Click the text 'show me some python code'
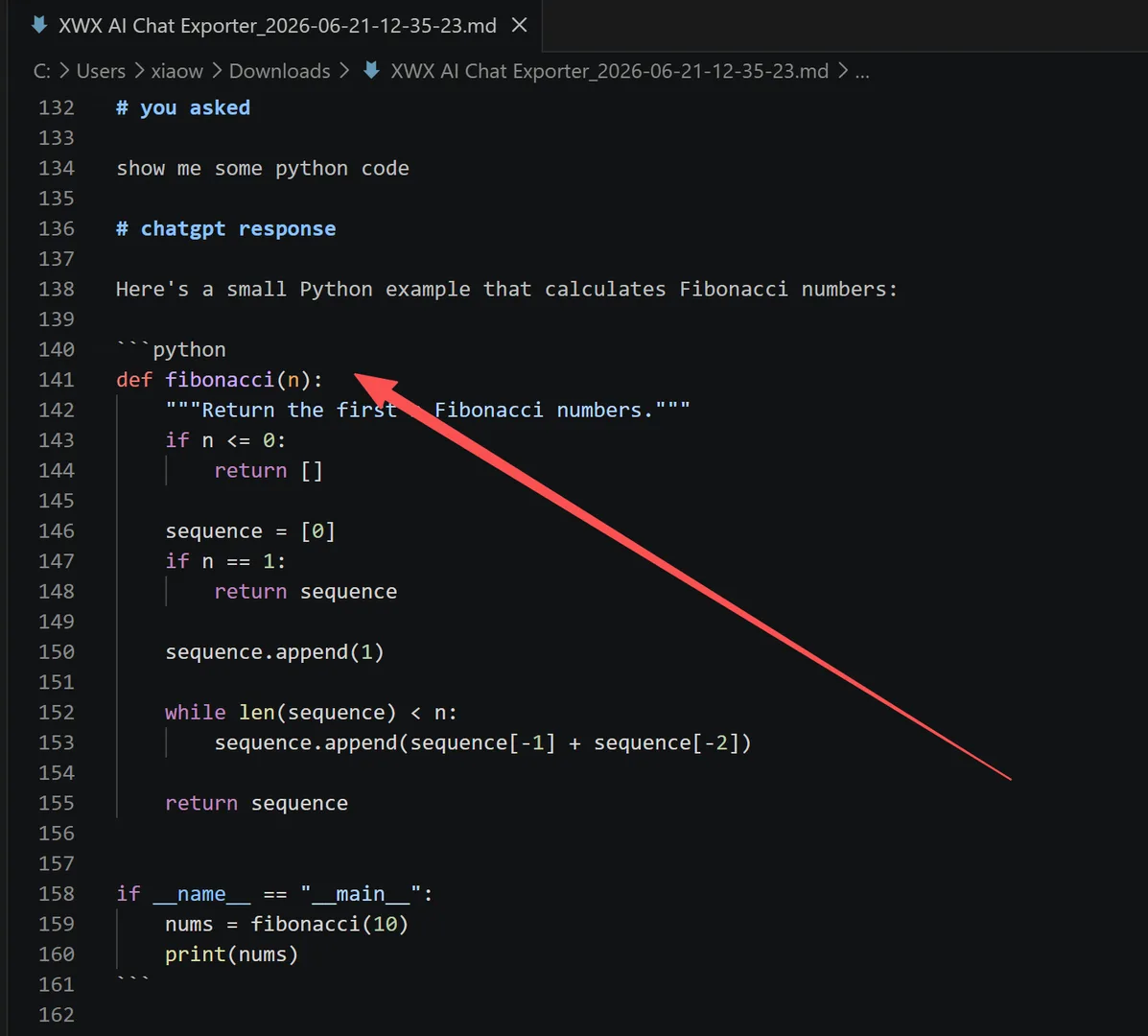Image resolution: width=1148 pixels, height=1036 pixels. [262, 169]
